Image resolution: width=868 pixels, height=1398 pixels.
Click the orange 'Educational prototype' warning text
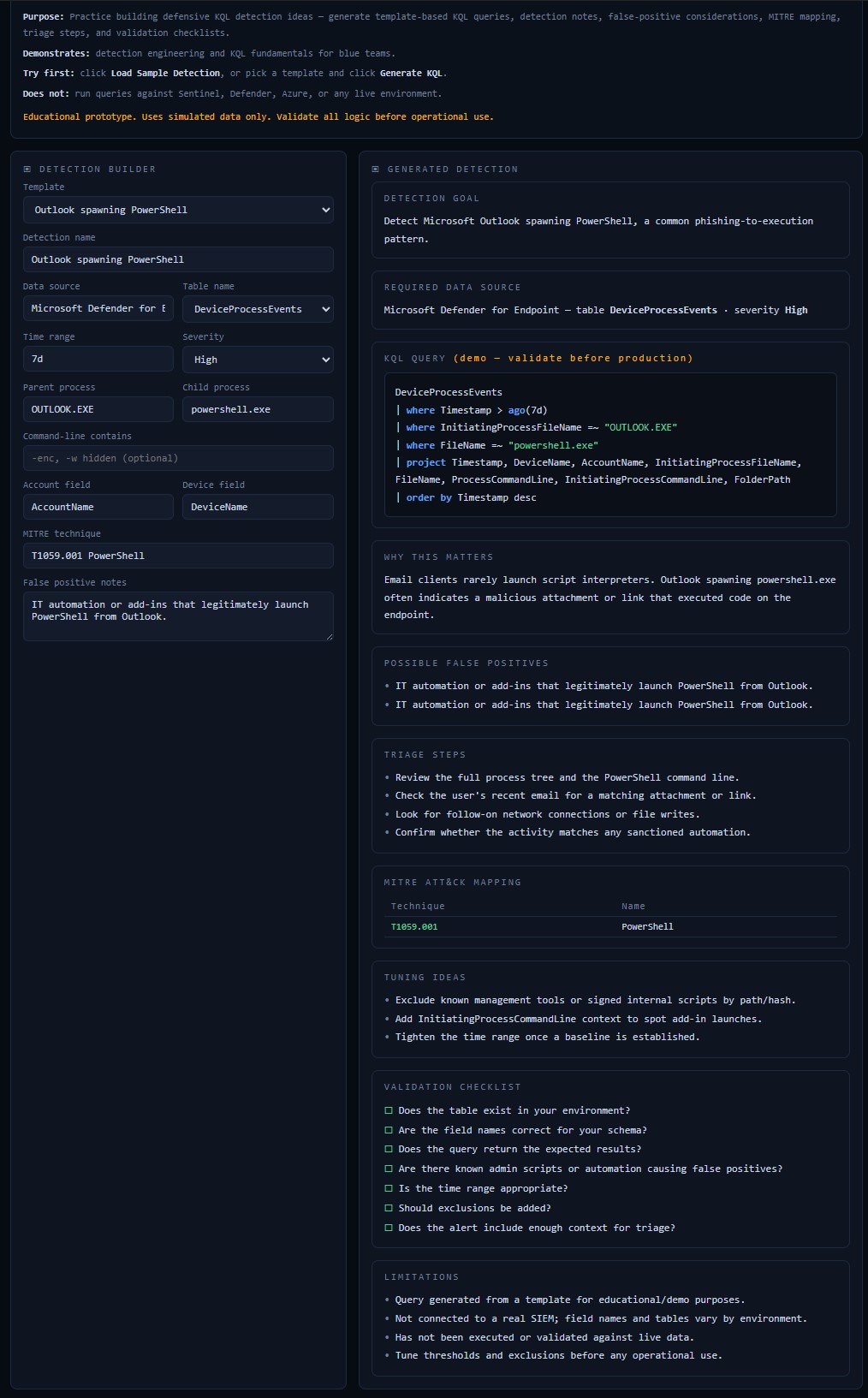tap(259, 116)
